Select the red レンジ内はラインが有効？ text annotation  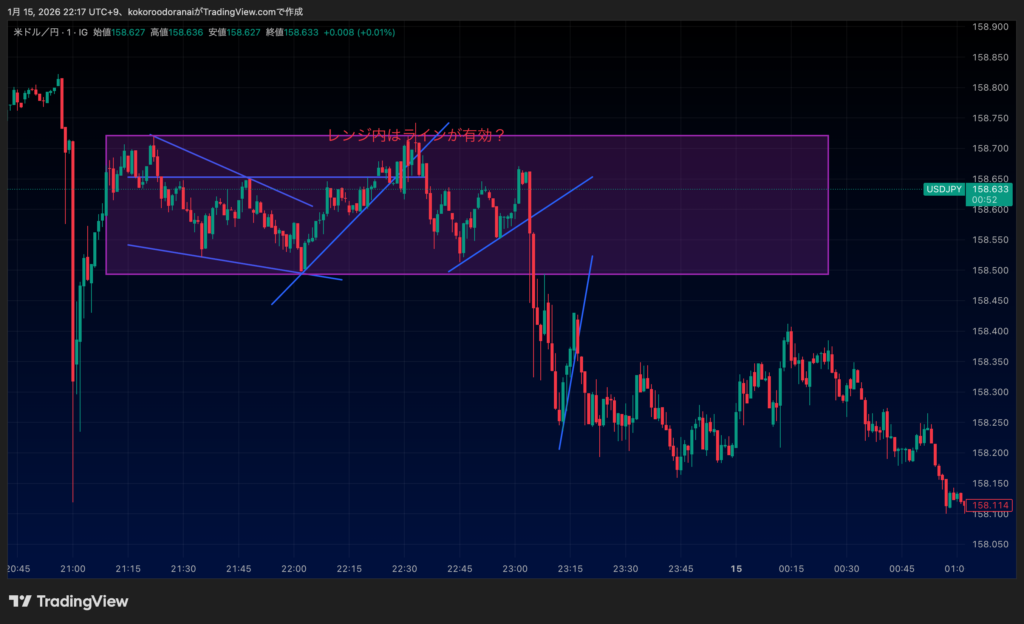tap(416, 137)
